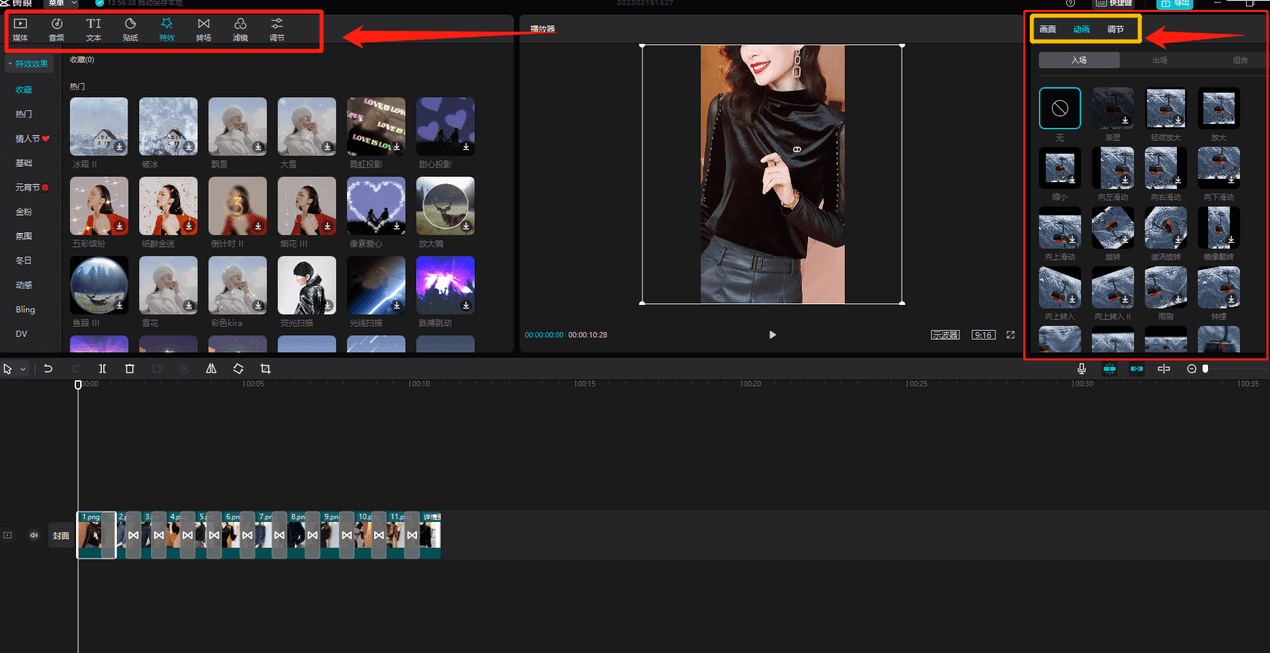Viewport: 1270px width, 653px height.
Task: Toggle track lock icon at timeline left
Action: 8,535
